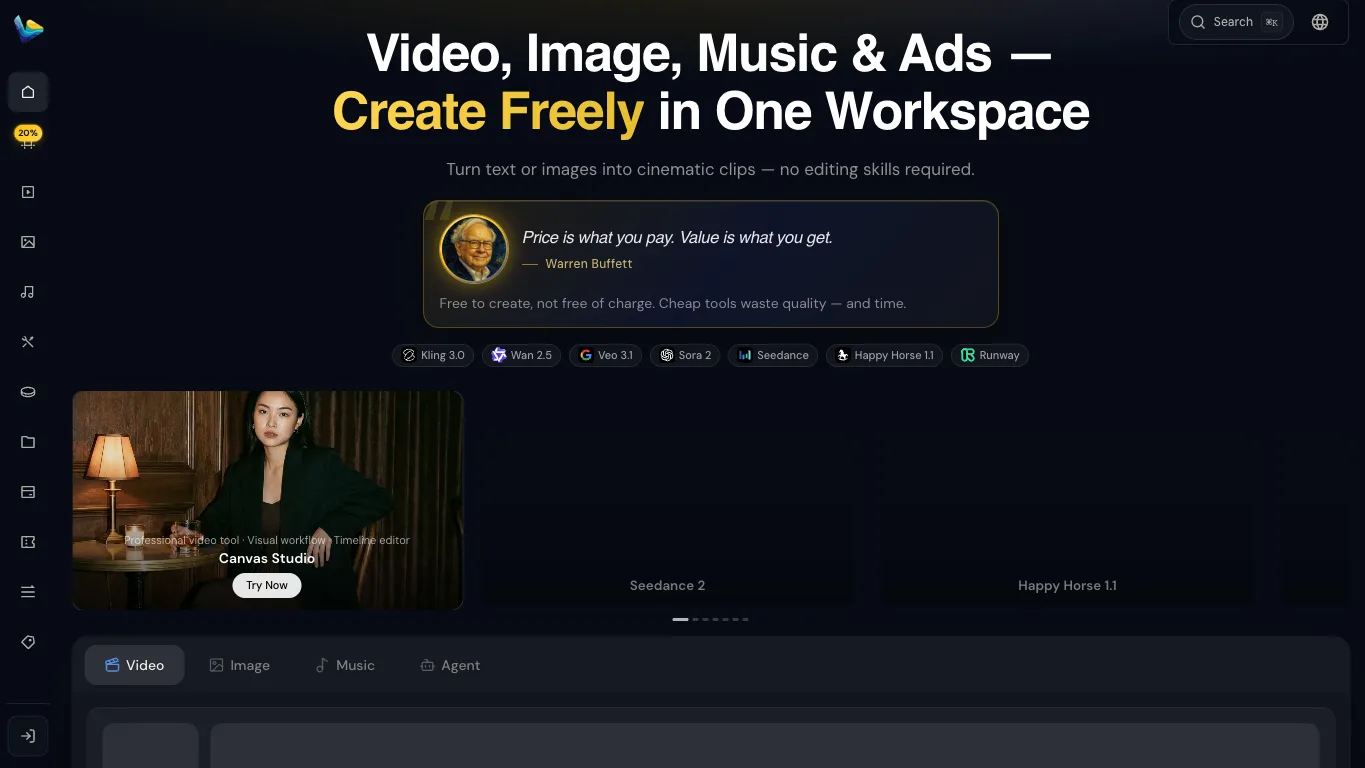Click the "Warren Buffett" attribution text

pos(589,264)
